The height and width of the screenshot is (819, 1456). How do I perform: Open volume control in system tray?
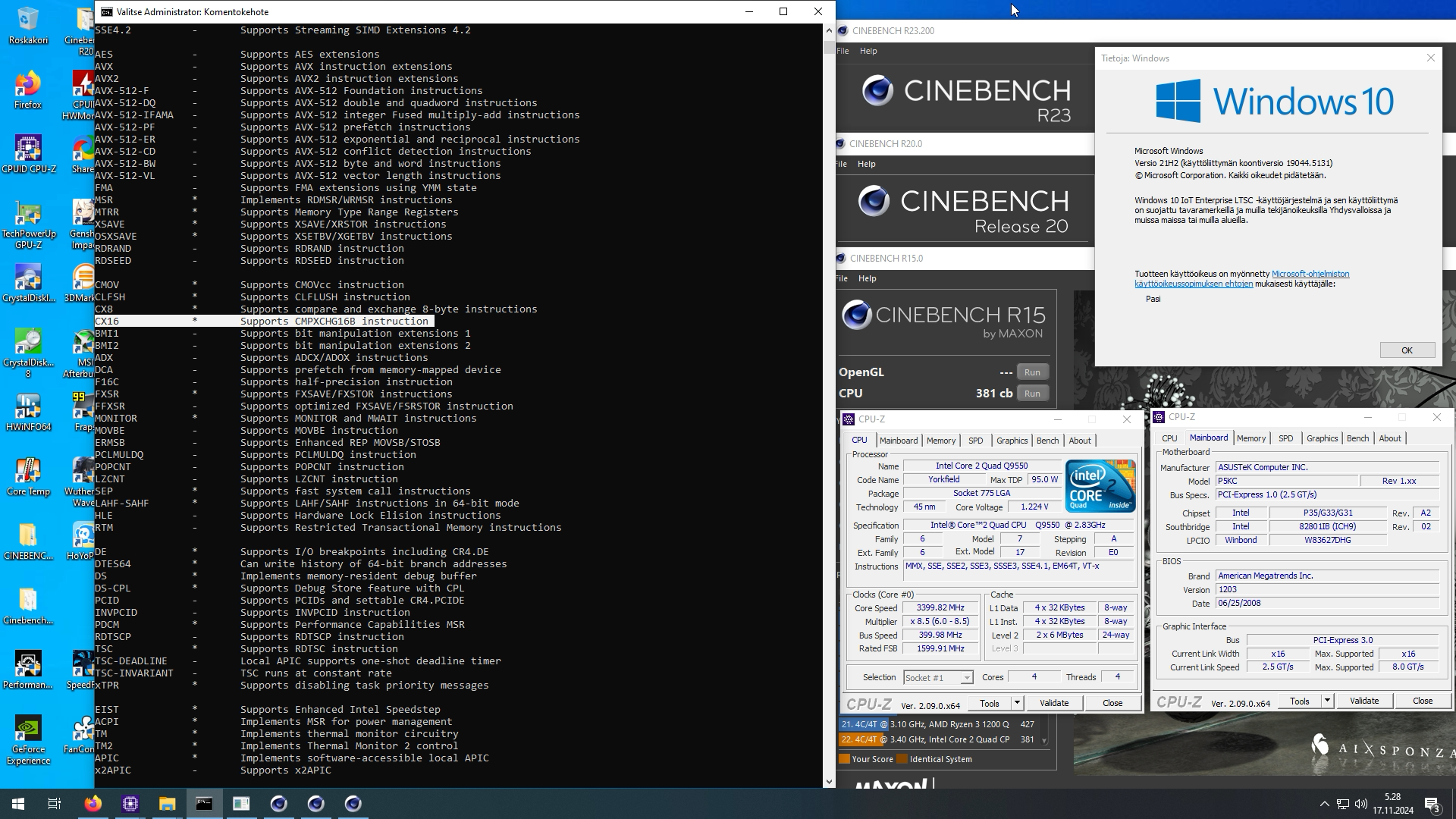coord(1361,804)
